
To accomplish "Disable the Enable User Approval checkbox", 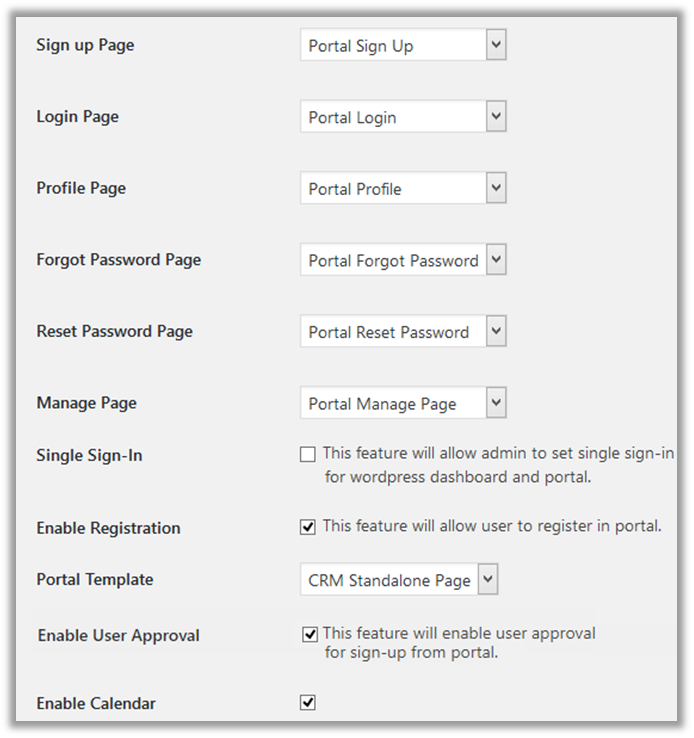I will [x=310, y=634].
